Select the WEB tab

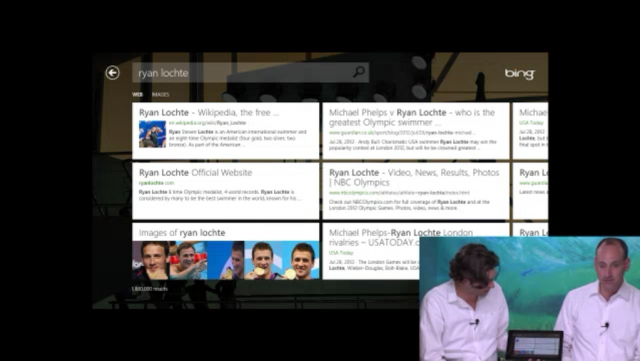137,94
